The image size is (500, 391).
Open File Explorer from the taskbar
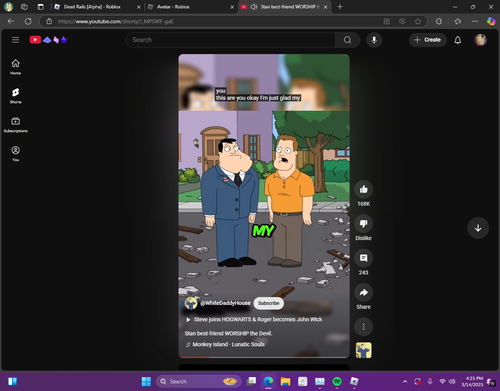[285, 381]
